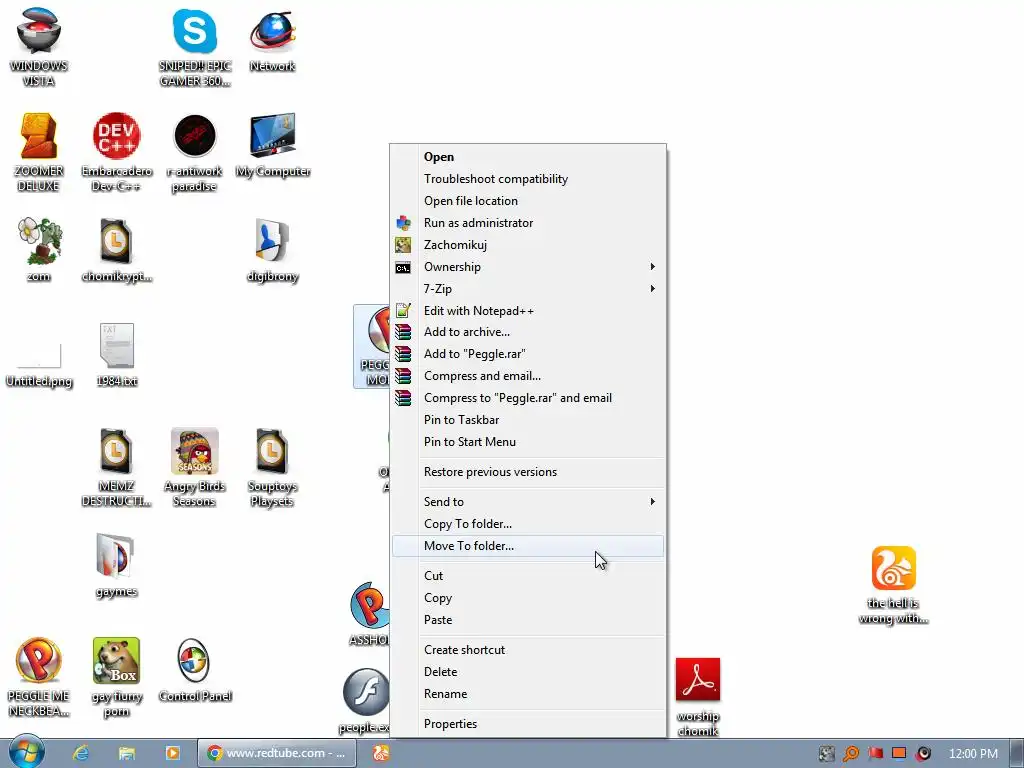Choose Troubleshoot compatibility
This screenshot has width=1024, height=768.
click(528, 179)
